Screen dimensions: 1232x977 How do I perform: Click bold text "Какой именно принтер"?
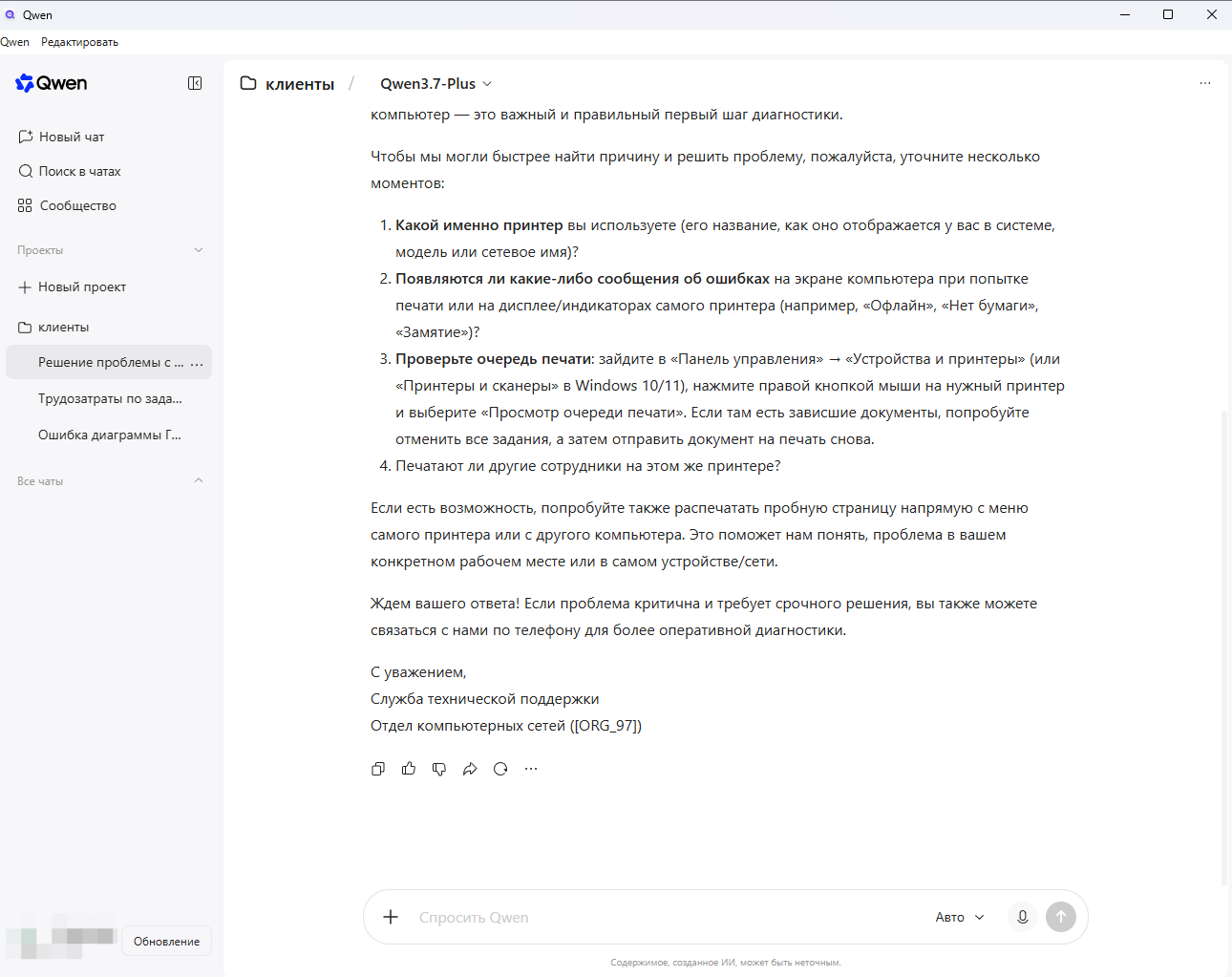(479, 225)
